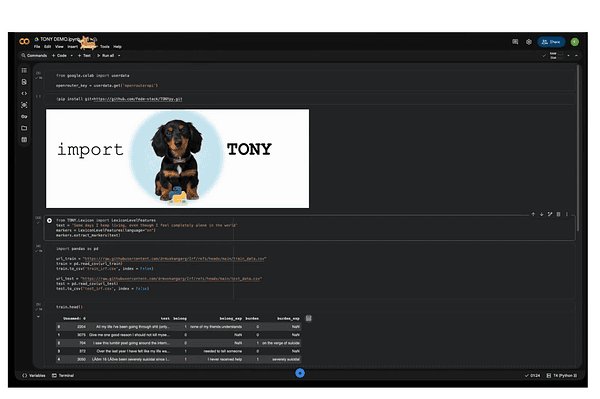Open the comments icon in header
This screenshot has height=399, width=600.
(x=515, y=42)
